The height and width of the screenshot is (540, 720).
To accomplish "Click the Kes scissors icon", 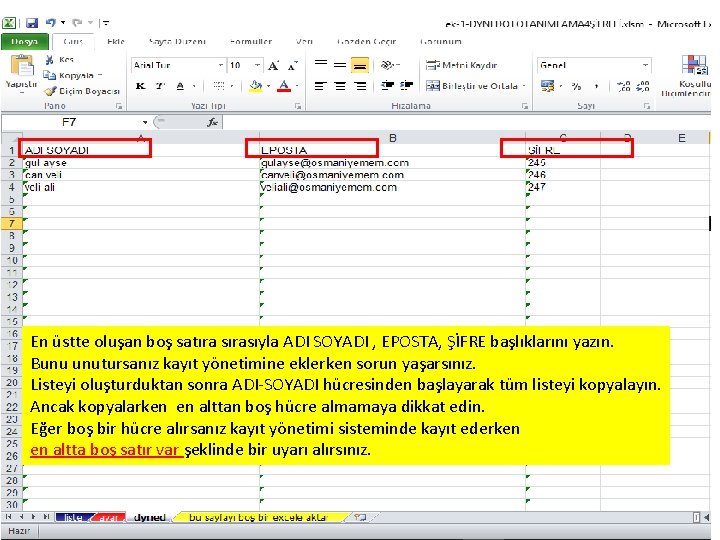I will [50, 60].
